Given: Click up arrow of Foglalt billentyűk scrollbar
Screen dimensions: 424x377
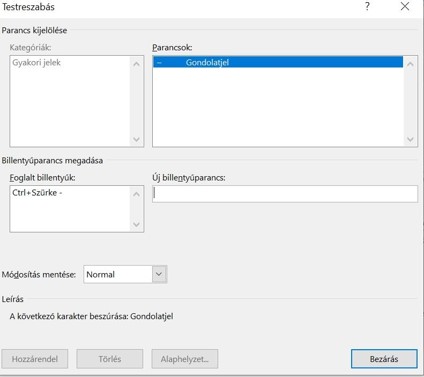Looking at the screenshot, I should 136,194.
